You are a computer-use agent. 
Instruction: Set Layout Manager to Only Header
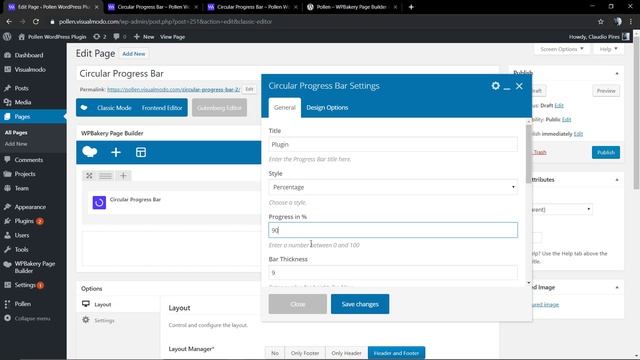click(346, 353)
